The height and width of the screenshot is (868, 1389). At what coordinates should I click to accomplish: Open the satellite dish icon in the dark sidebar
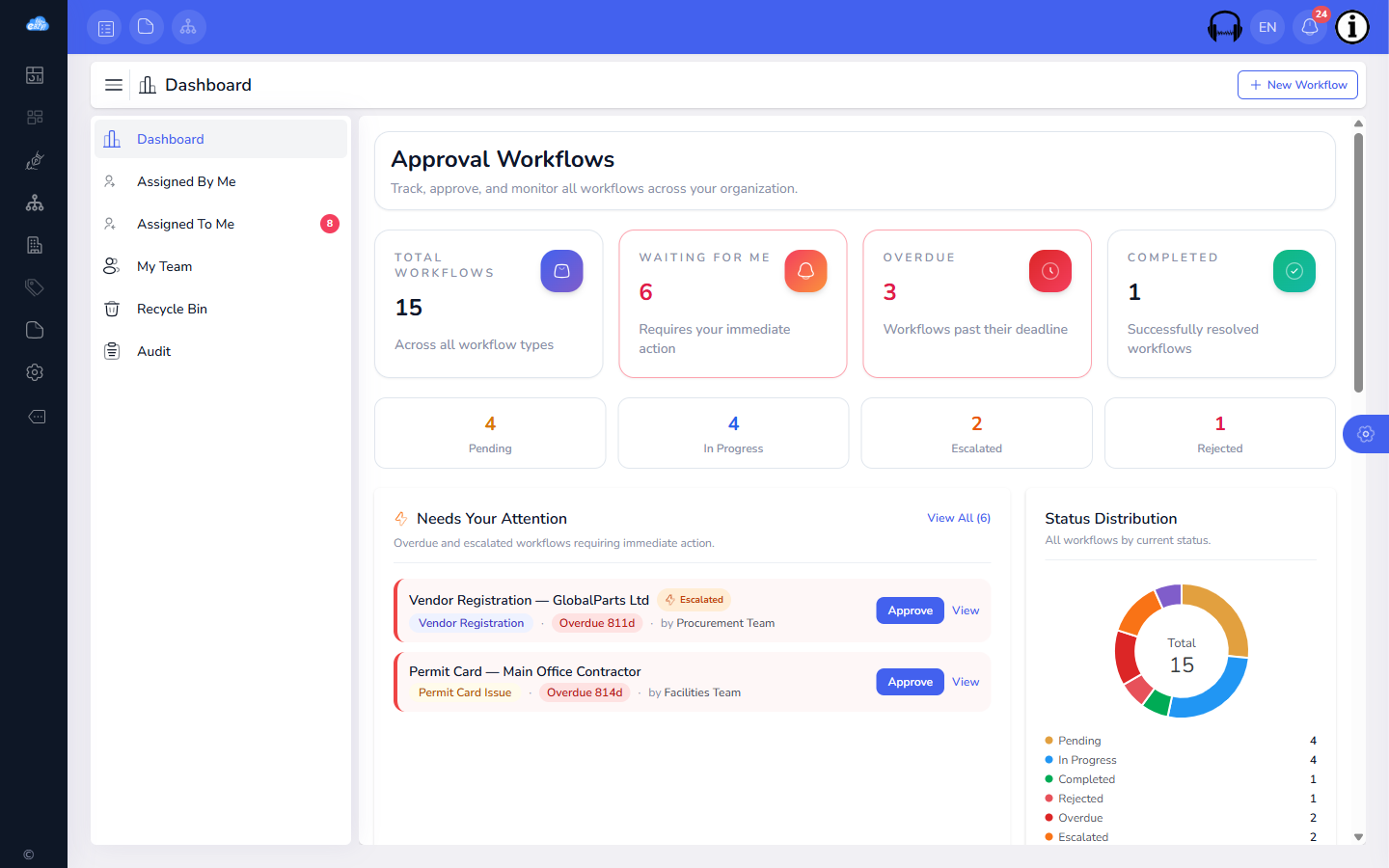pyautogui.click(x=35, y=160)
